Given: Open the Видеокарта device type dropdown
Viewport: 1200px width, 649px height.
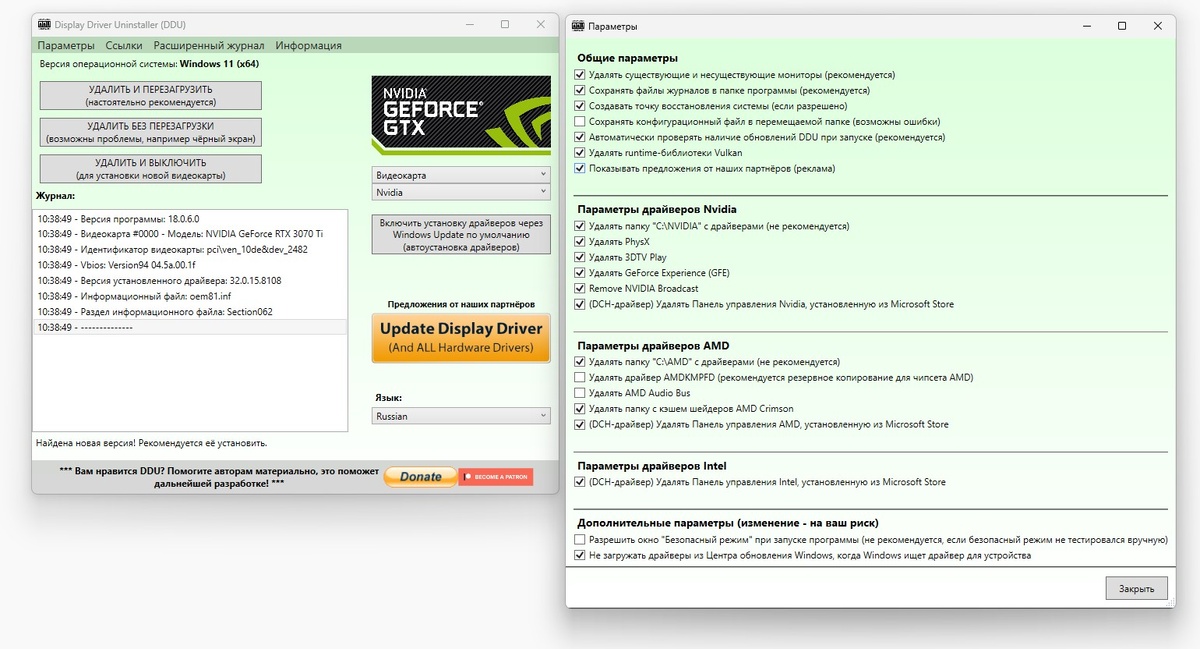Looking at the screenshot, I should click(x=461, y=175).
